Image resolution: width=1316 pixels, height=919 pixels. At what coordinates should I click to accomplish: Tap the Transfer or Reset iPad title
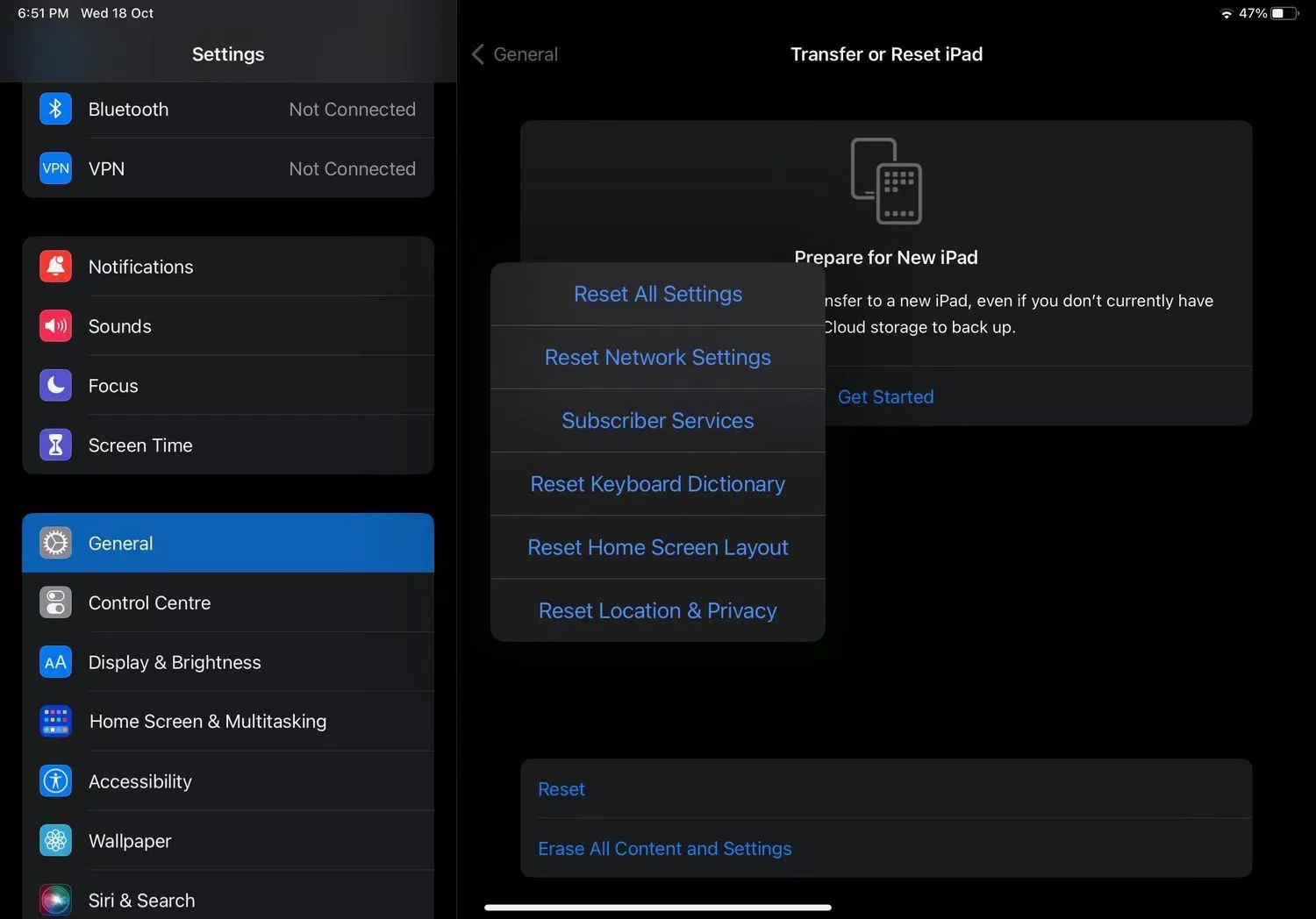coord(886,54)
